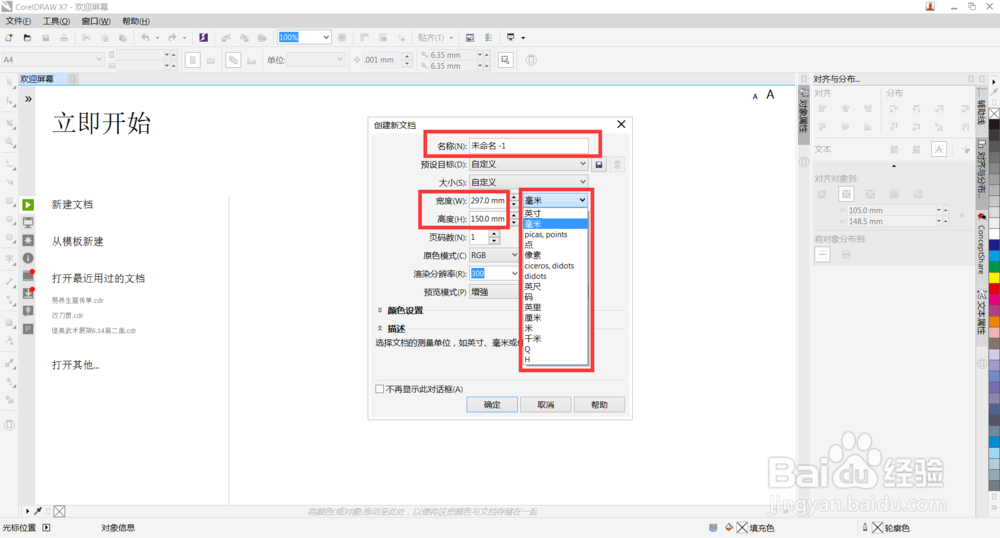1000x538 pixels.
Task: Open recent file 易养生宣传单.cdr
Action: click(x=77, y=300)
